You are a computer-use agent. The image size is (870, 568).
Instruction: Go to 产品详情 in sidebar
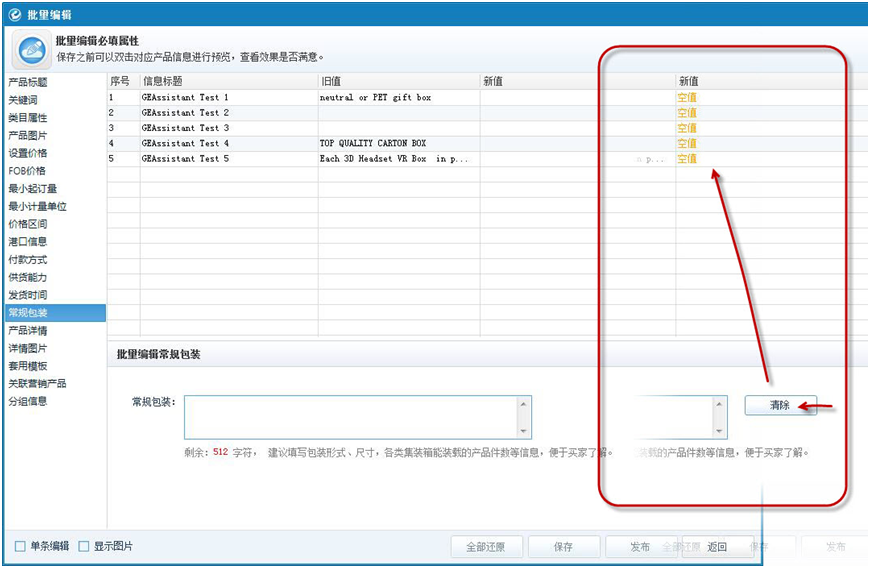tap(28, 330)
